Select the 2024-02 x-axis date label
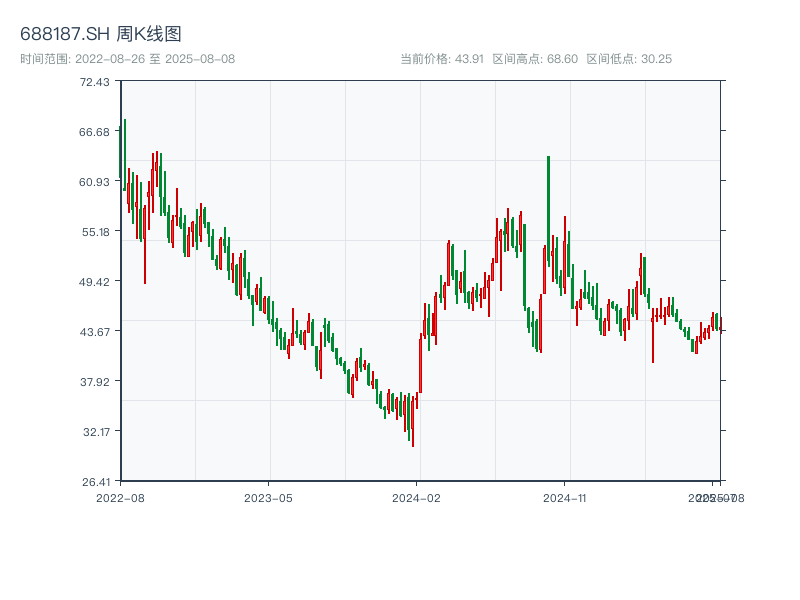The width and height of the screenshot is (800, 600). point(417,497)
